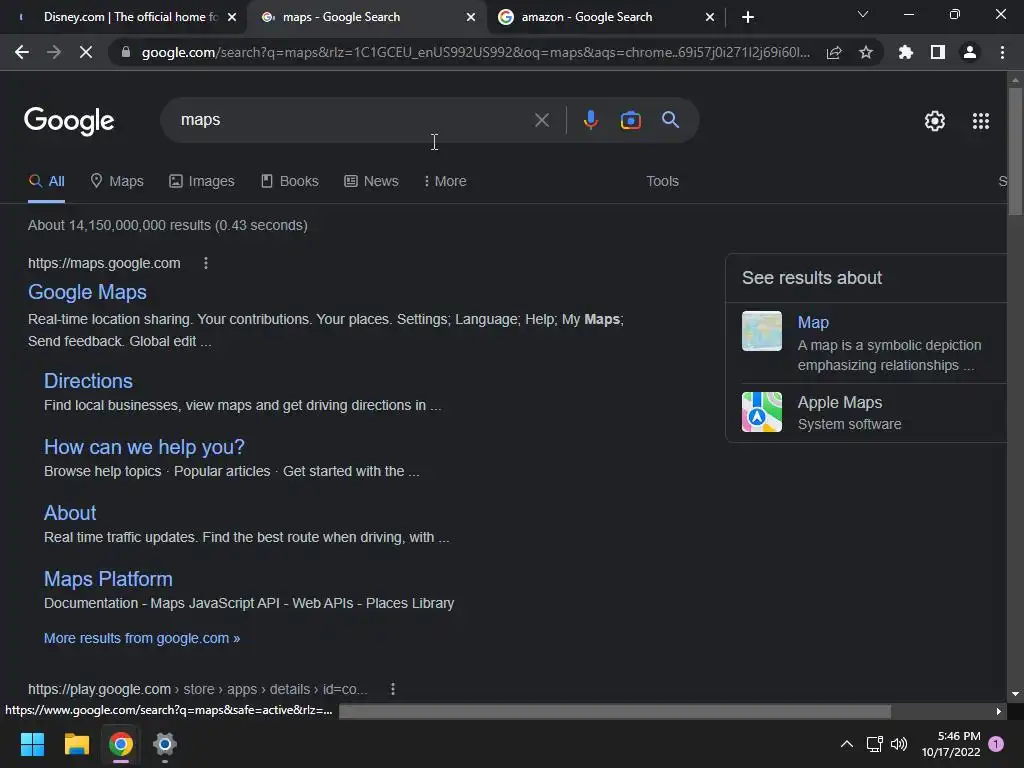Click the browser forward arrow
Screen dimensions: 1024x768
[x=54, y=52]
